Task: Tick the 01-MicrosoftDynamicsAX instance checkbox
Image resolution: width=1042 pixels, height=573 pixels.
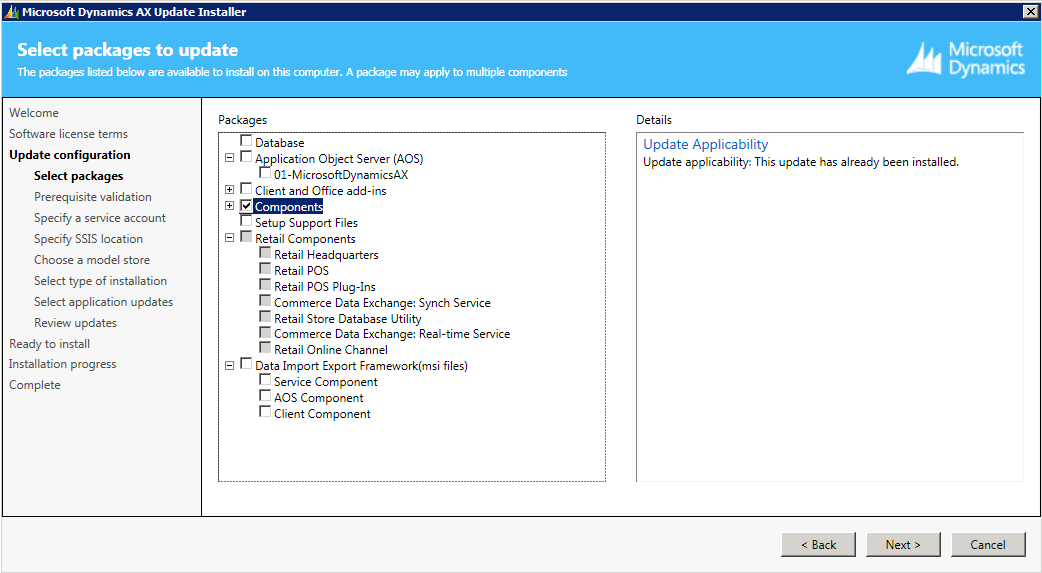Action: pos(265,174)
